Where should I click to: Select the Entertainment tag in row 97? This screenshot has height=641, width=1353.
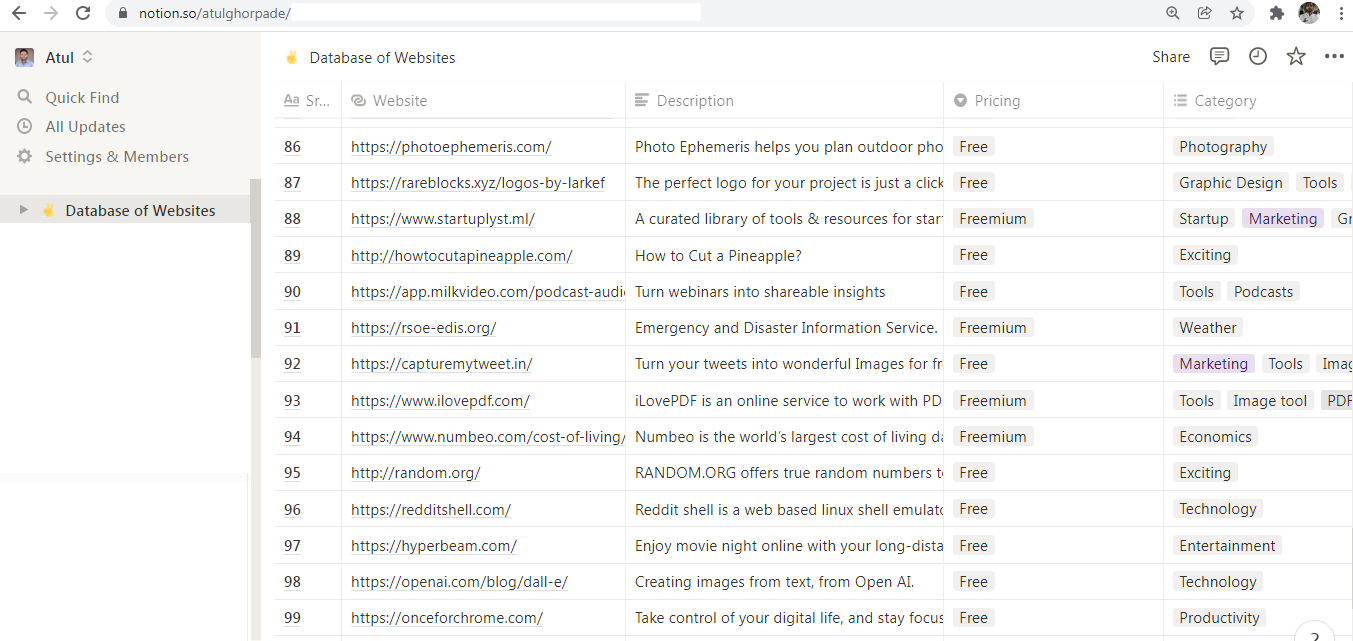point(1227,545)
